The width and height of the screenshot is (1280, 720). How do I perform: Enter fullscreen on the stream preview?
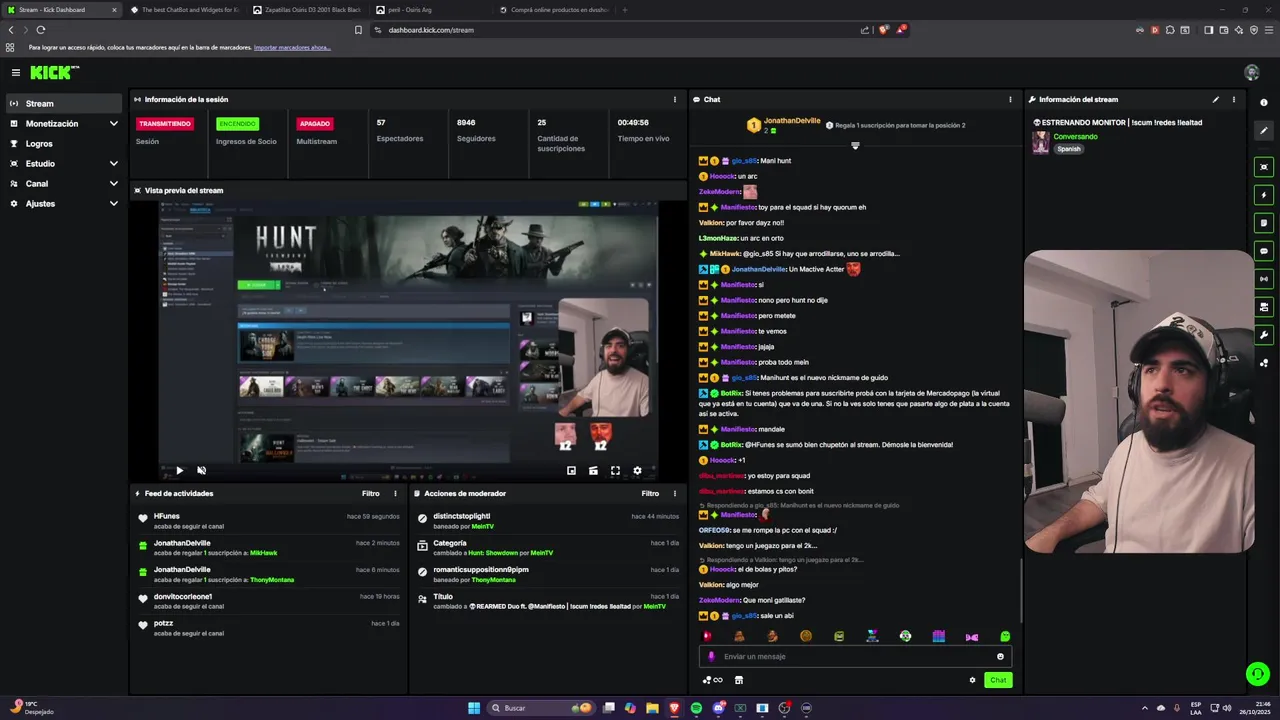pyautogui.click(x=615, y=470)
